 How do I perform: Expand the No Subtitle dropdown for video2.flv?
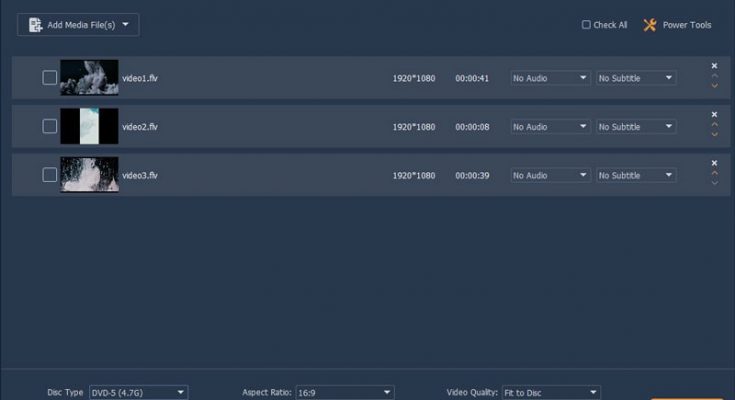[635, 127]
